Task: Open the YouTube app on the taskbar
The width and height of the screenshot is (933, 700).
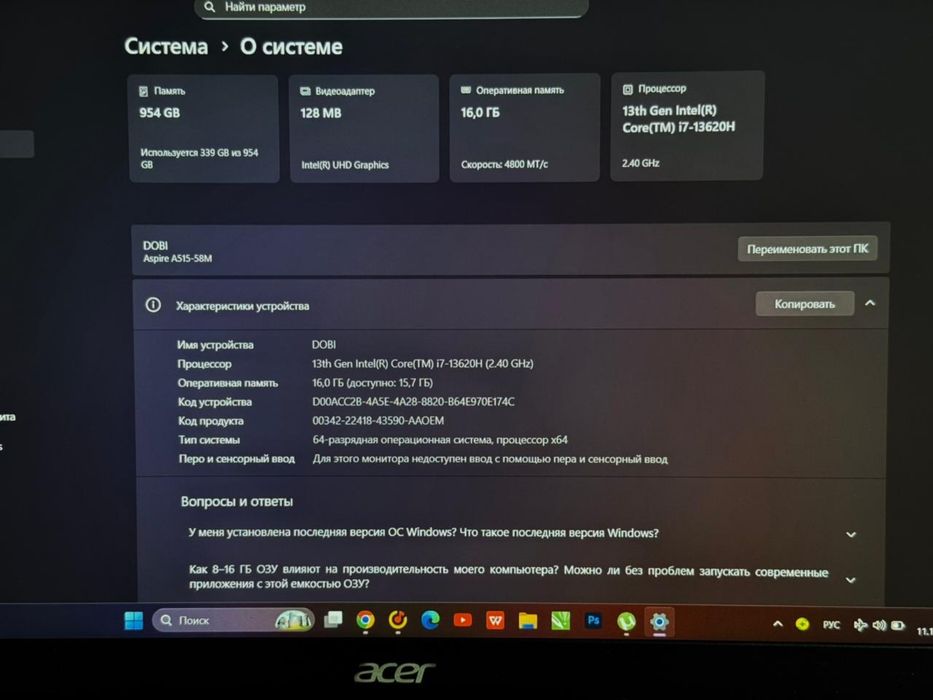Action: pyautogui.click(x=462, y=621)
